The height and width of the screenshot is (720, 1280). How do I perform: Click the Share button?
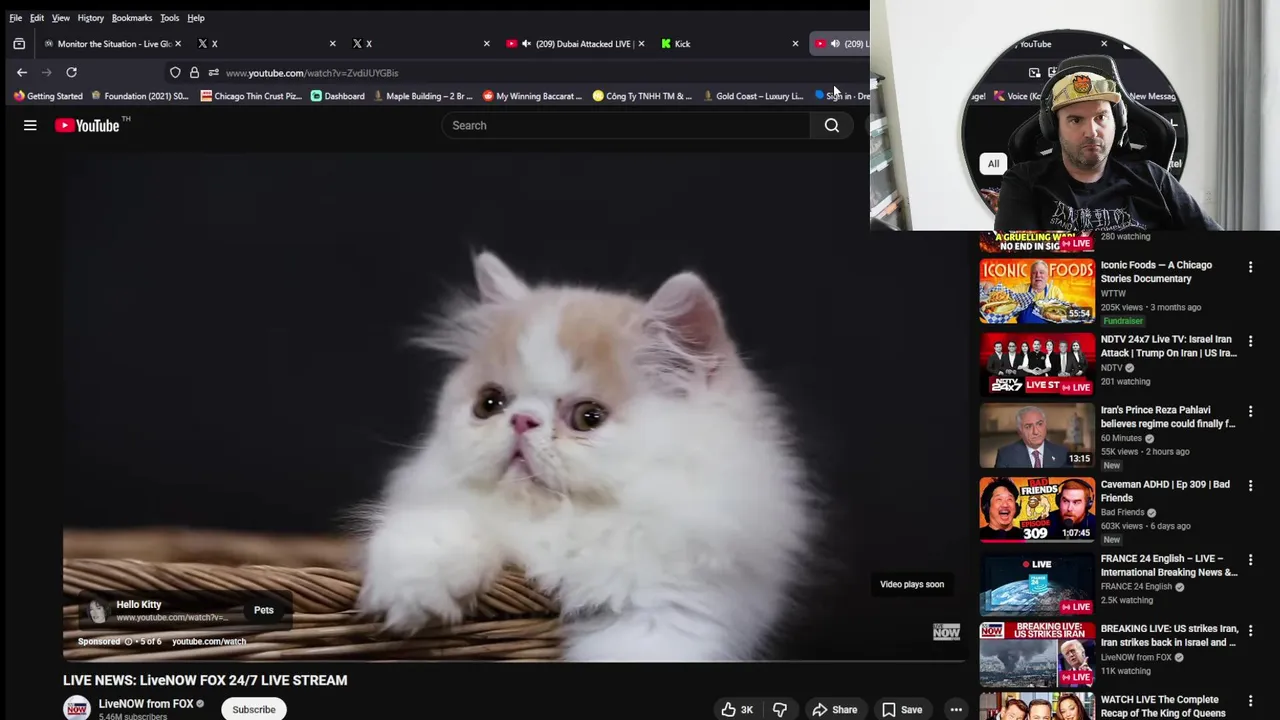pos(835,709)
